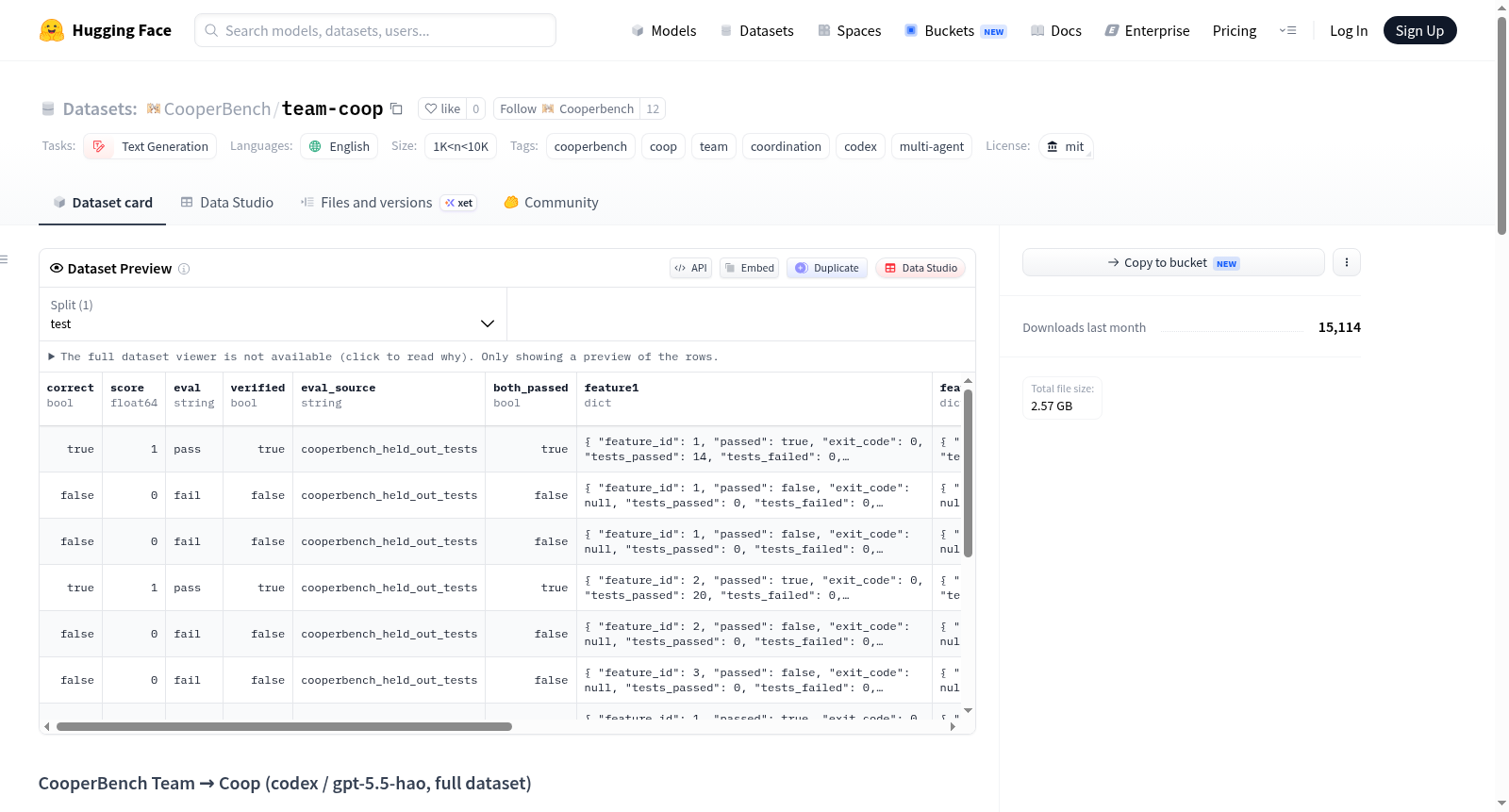Click the Datasets breadcrumb label
Viewport: 1509px width, 812px height.
coord(100,108)
